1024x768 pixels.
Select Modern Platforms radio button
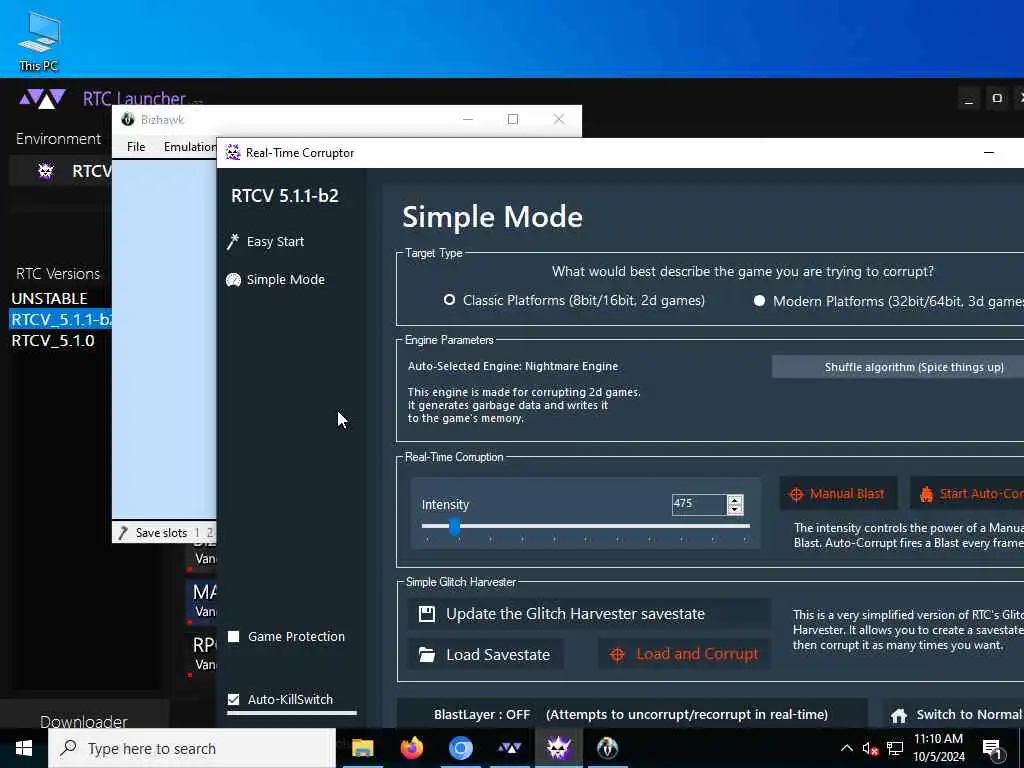tap(760, 301)
